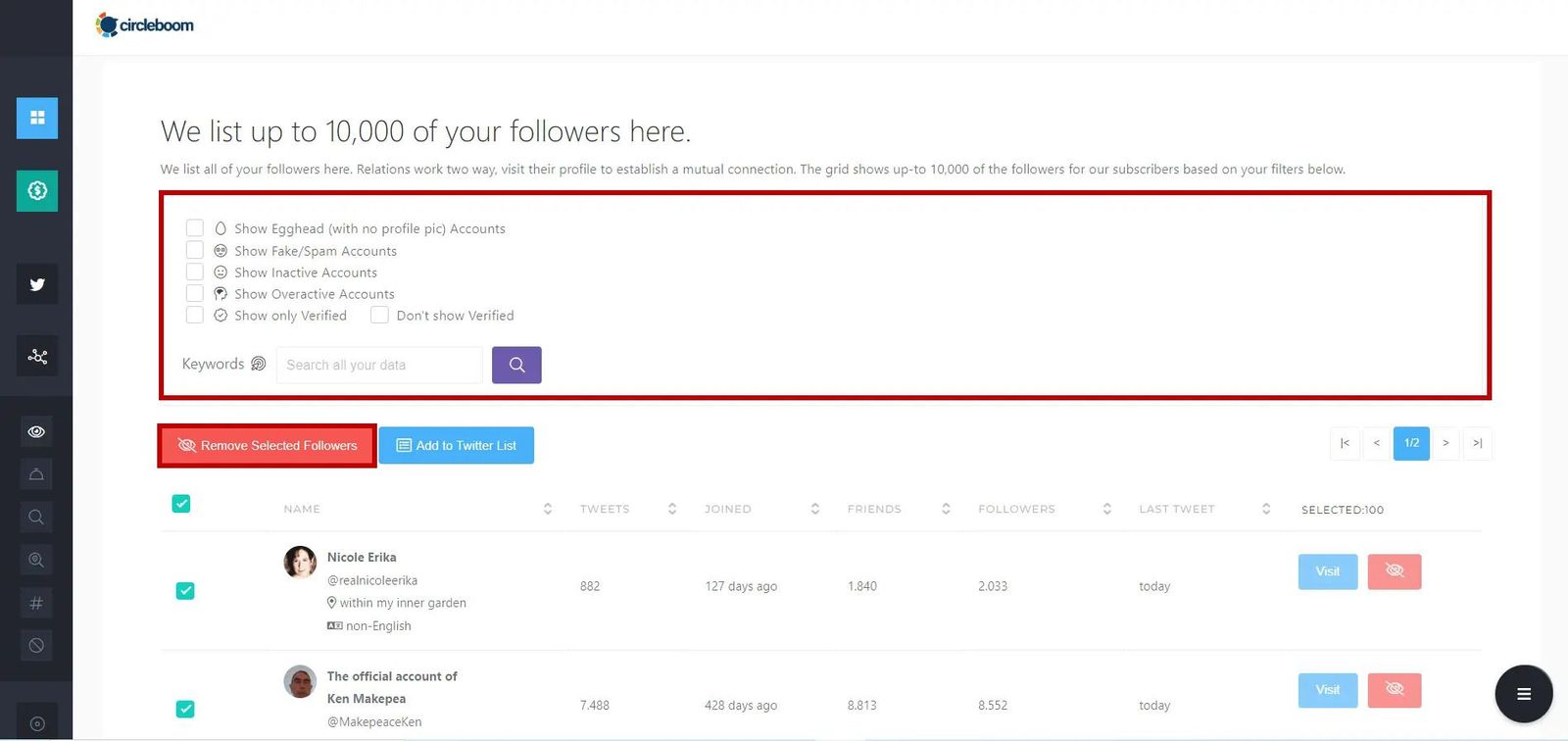Screen dimensions: 1568x741
Task: Remove Nicole Erika with red eye-slash button
Action: (1394, 571)
